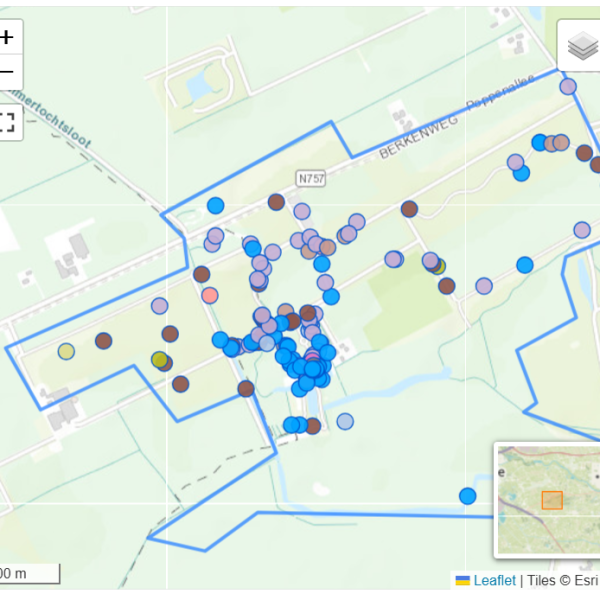600x600 pixels.
Task: Select the brown marker left of N757 label
Action: tap(276, 202)
